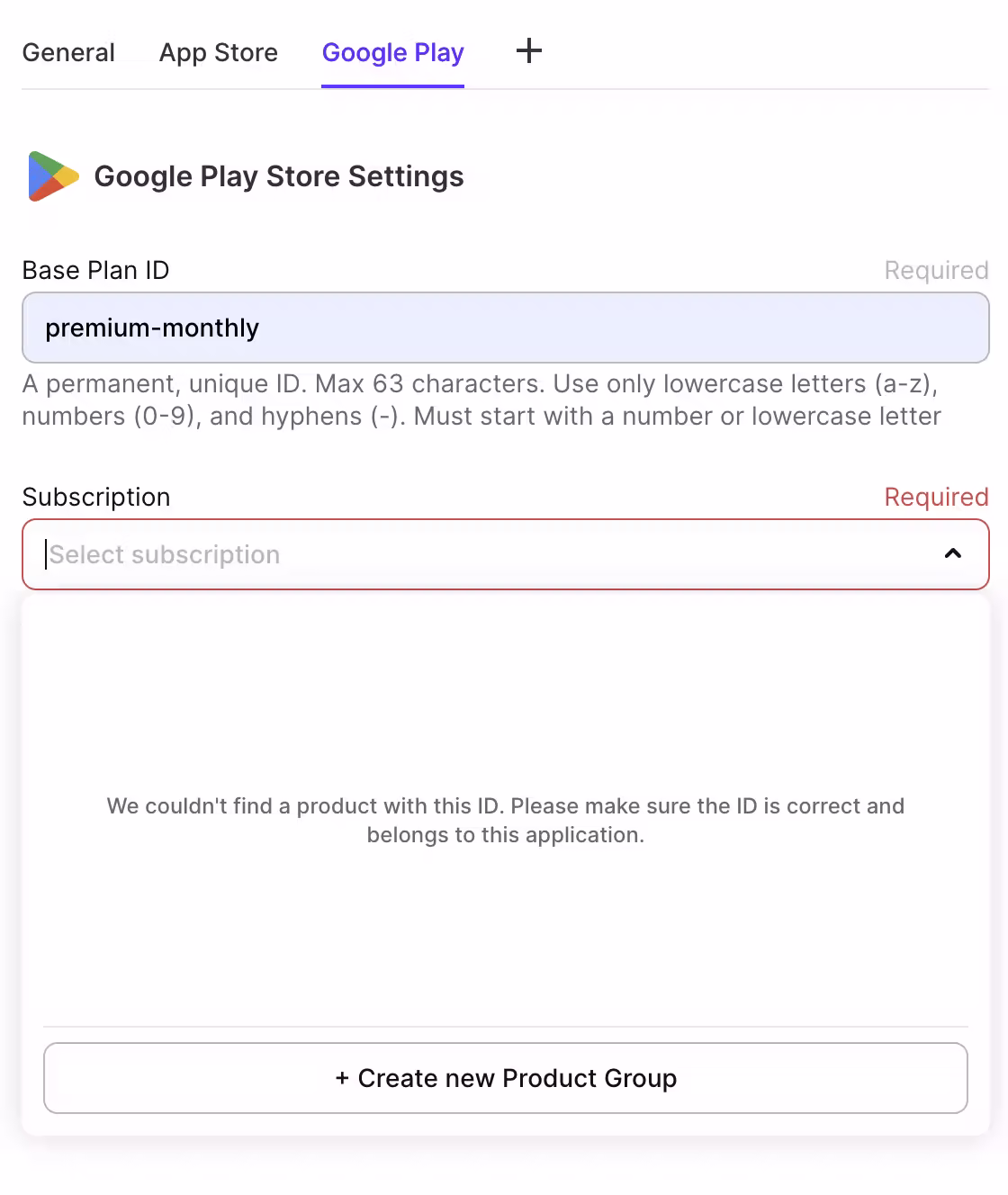Switch to the General tab
Screen dimensions: 1008x1195
pos(68,52)
